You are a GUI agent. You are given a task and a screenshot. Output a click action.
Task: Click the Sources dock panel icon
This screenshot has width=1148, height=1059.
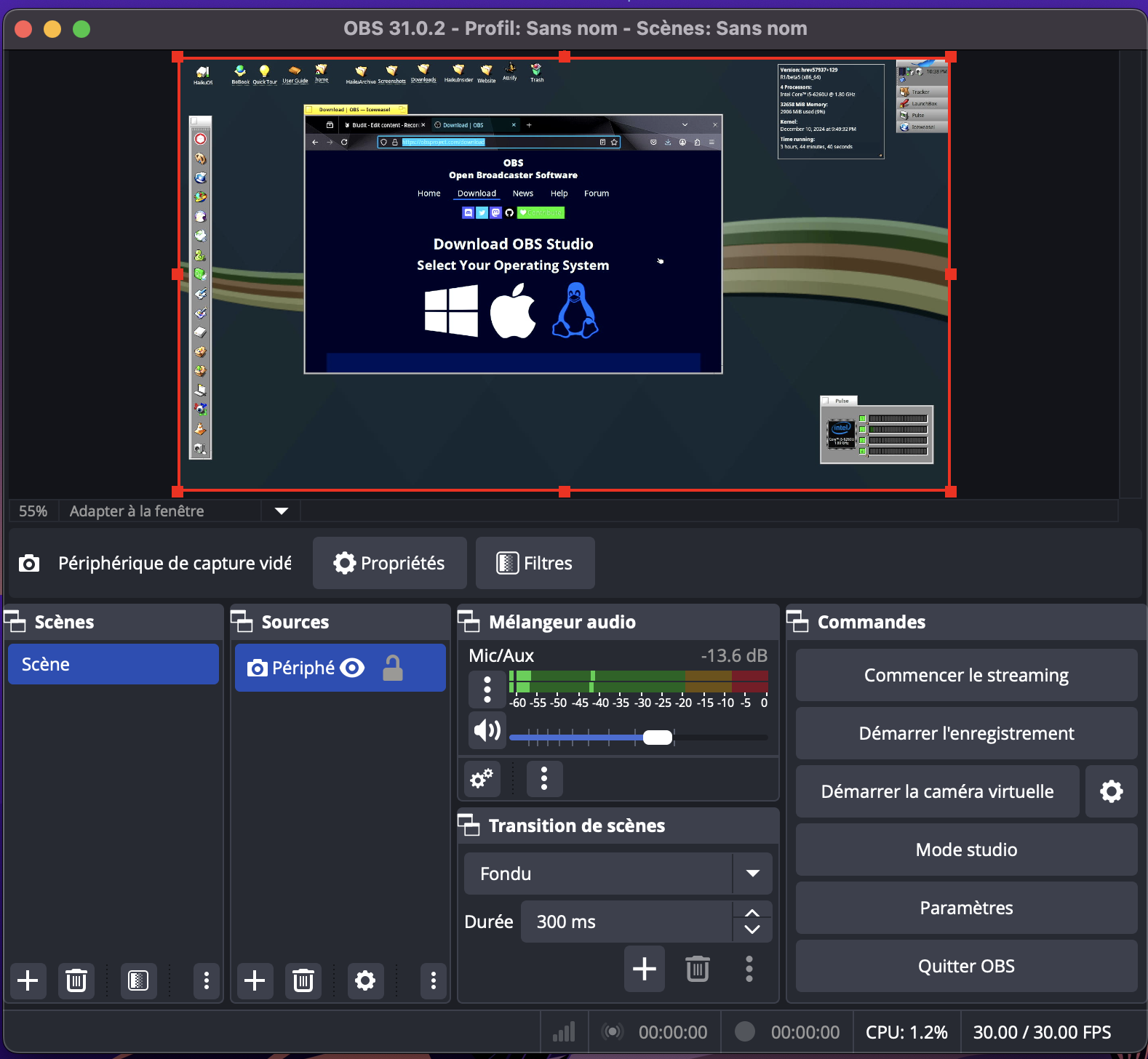(242, 622)
